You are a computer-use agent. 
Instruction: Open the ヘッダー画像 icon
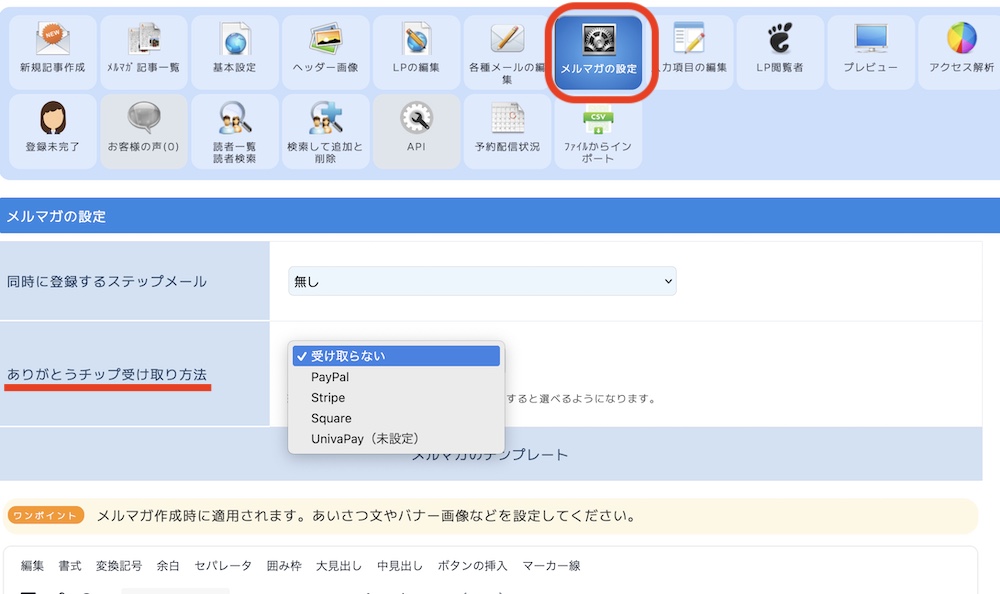(x=326, y=41)
